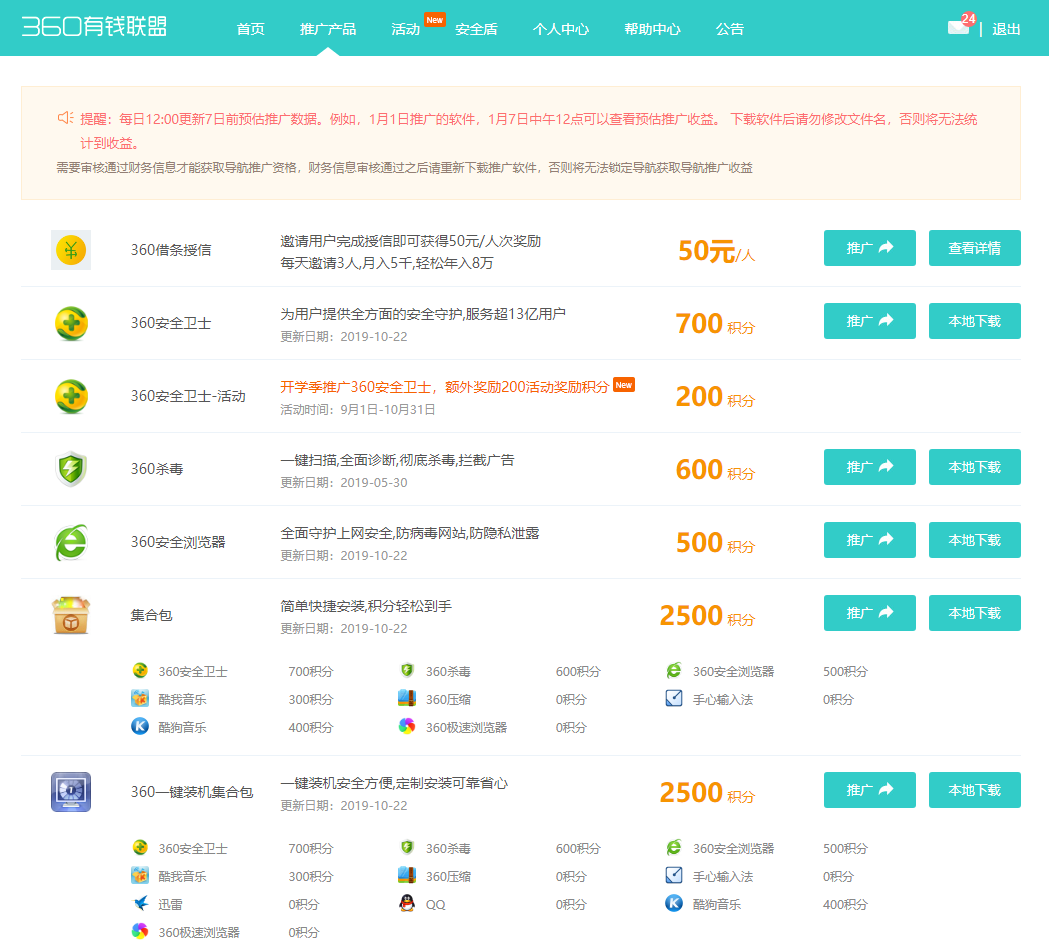This screenshot has width=1049, height=942.
Task: Click 推广 button for 360借条授信
Action: tap(870, 248)
